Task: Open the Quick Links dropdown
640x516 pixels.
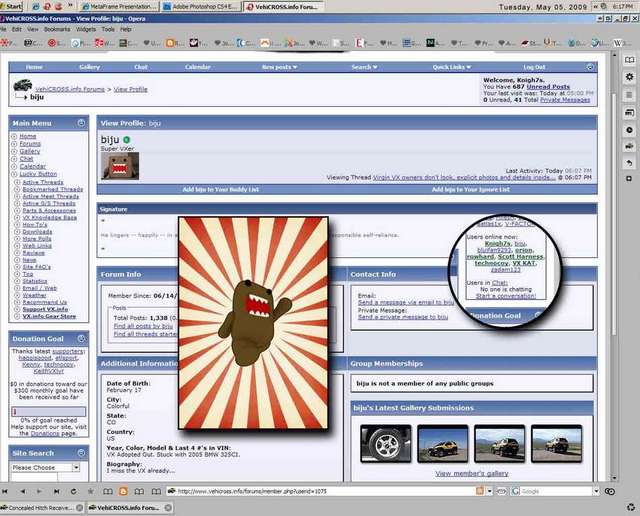Action: coord(452,67)
